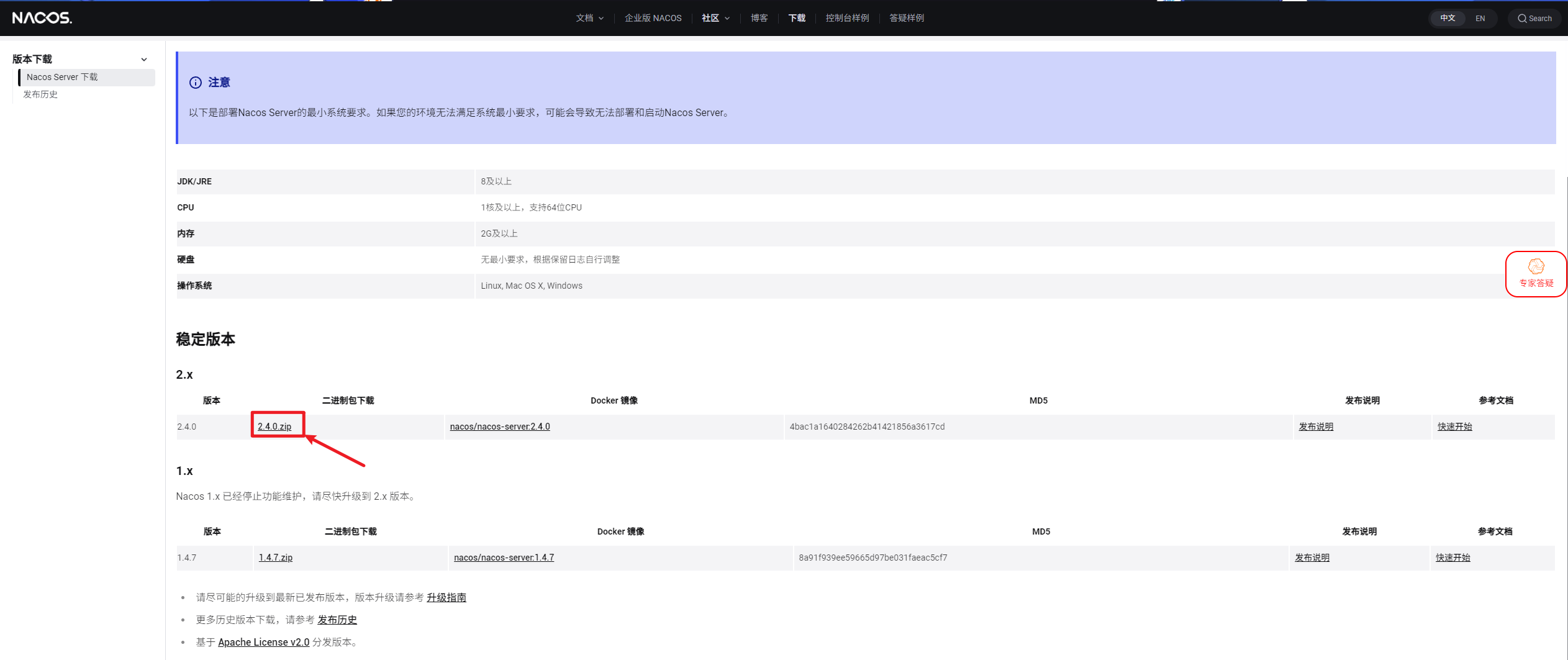The width and height of the screenshot is (1568, 660).
Task: Open the 升级指南 link
Action: click(x=446, y=597)
